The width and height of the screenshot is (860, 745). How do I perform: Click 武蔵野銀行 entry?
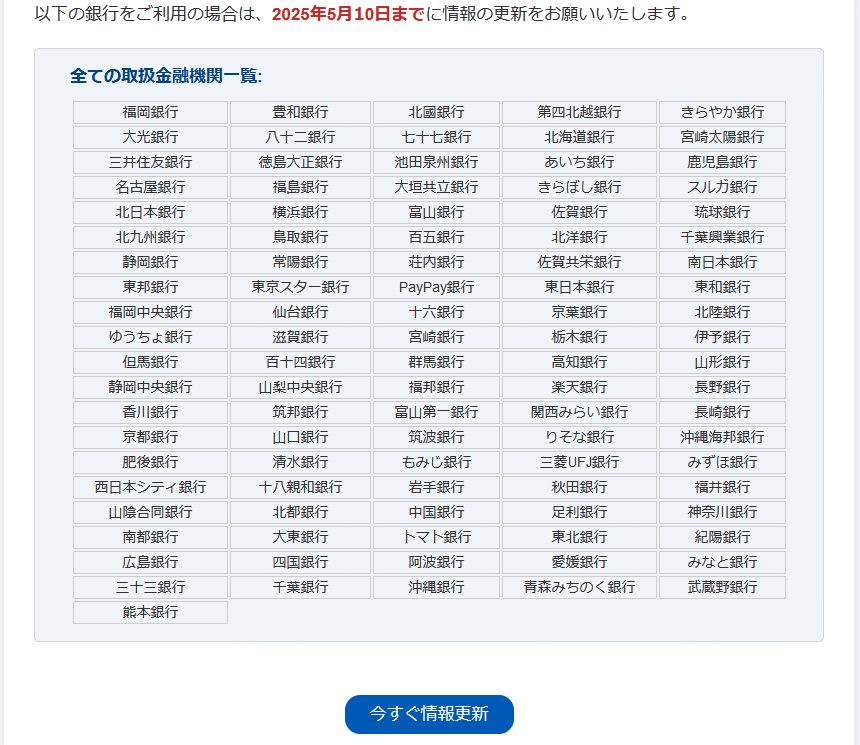pyautogui.click(x=722, y=588)
